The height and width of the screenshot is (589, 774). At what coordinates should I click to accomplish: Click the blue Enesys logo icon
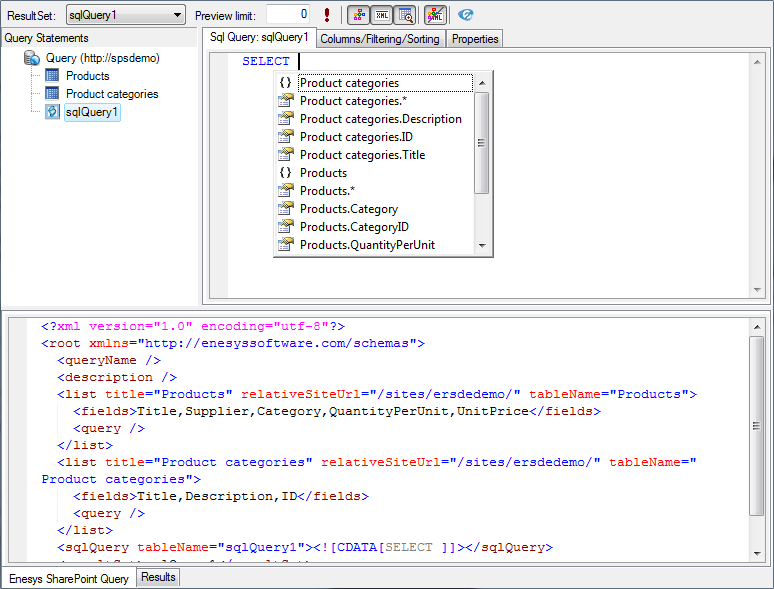point(466,15)
